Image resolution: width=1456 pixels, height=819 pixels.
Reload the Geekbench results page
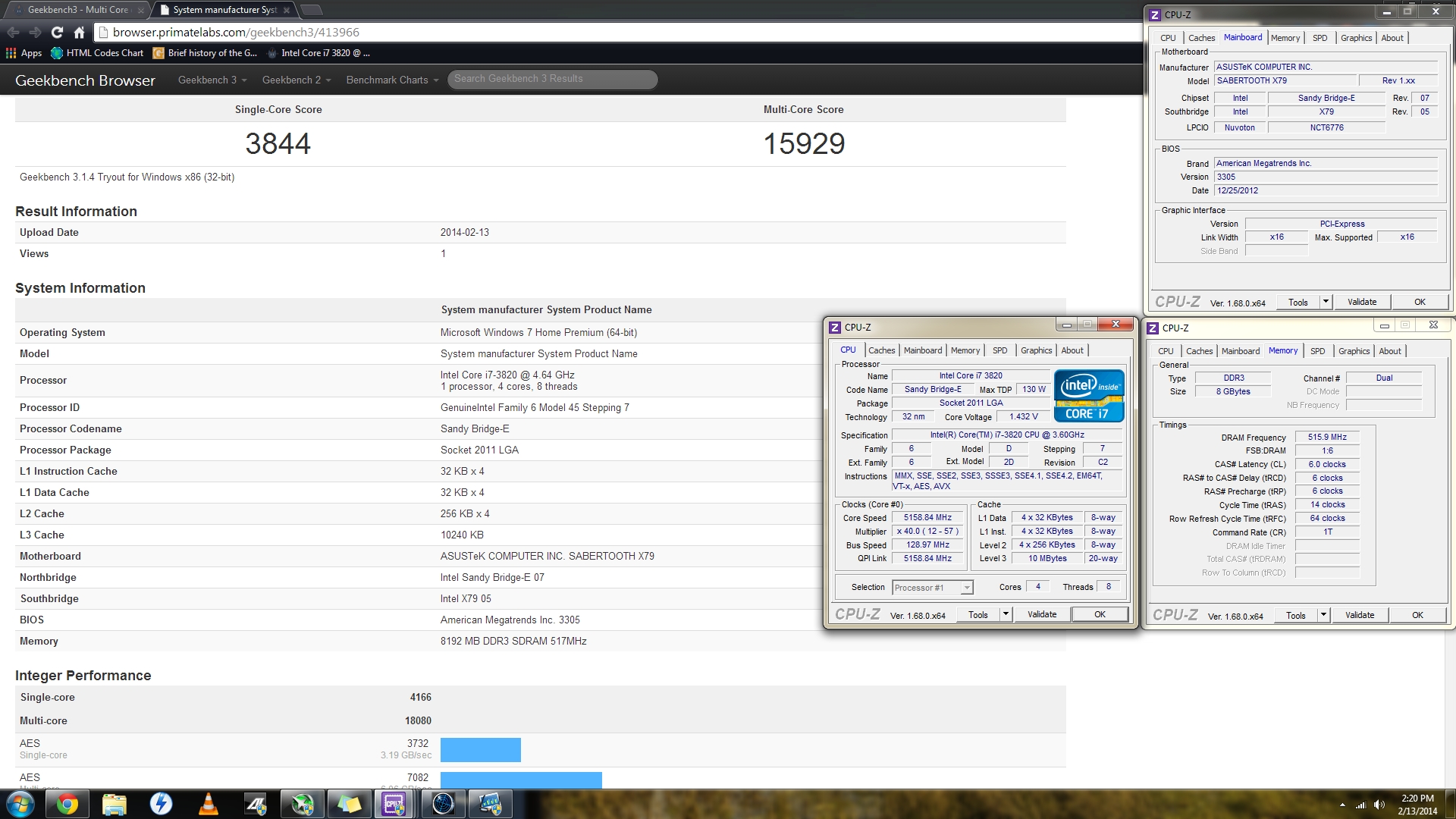[57, 32]
